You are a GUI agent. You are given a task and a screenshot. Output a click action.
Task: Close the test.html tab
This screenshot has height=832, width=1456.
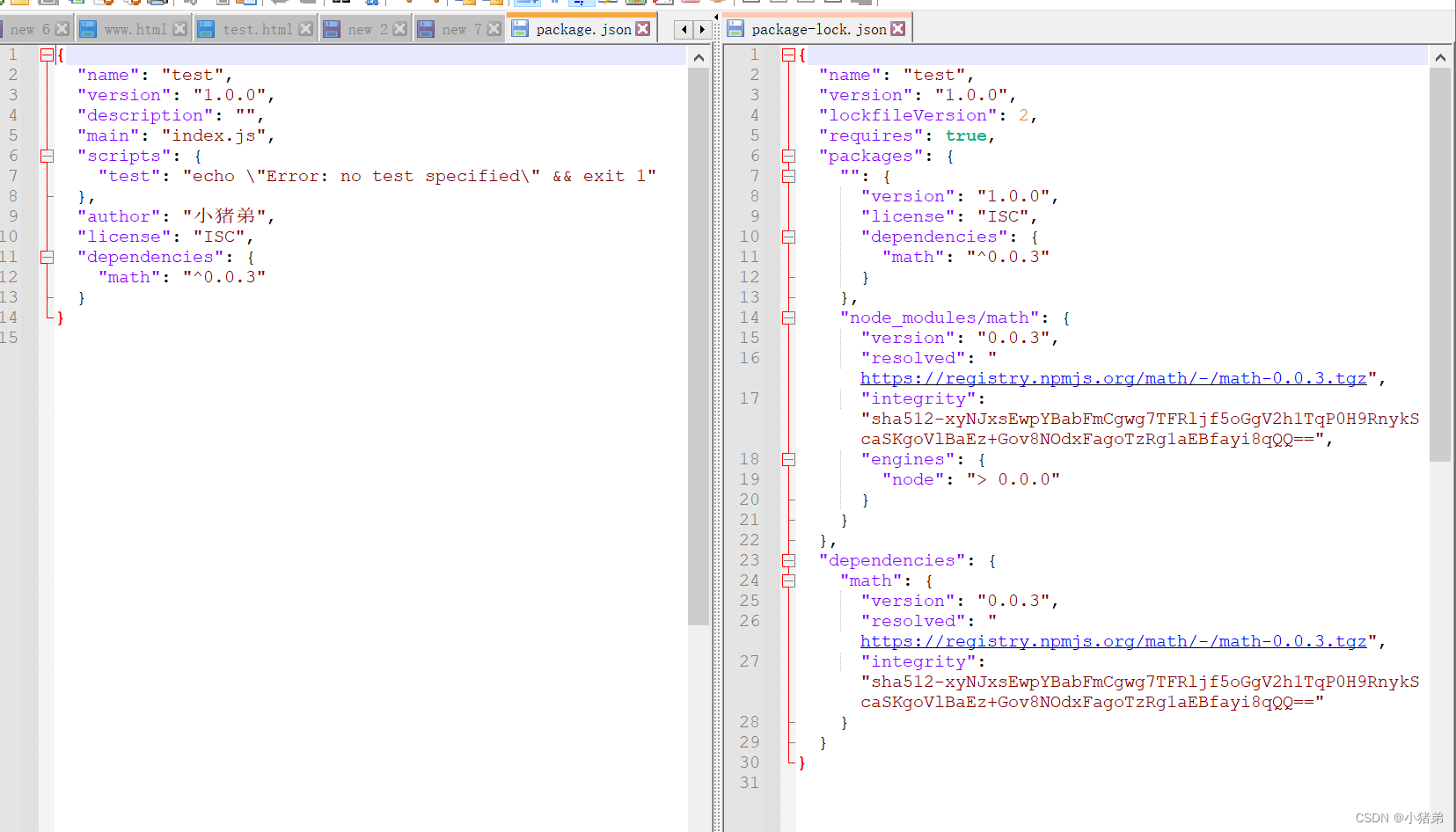[x=306, y=29]
